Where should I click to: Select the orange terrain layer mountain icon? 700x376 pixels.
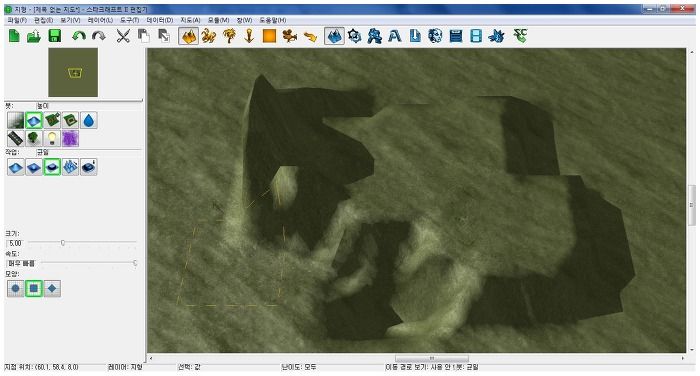click(188, 36)
